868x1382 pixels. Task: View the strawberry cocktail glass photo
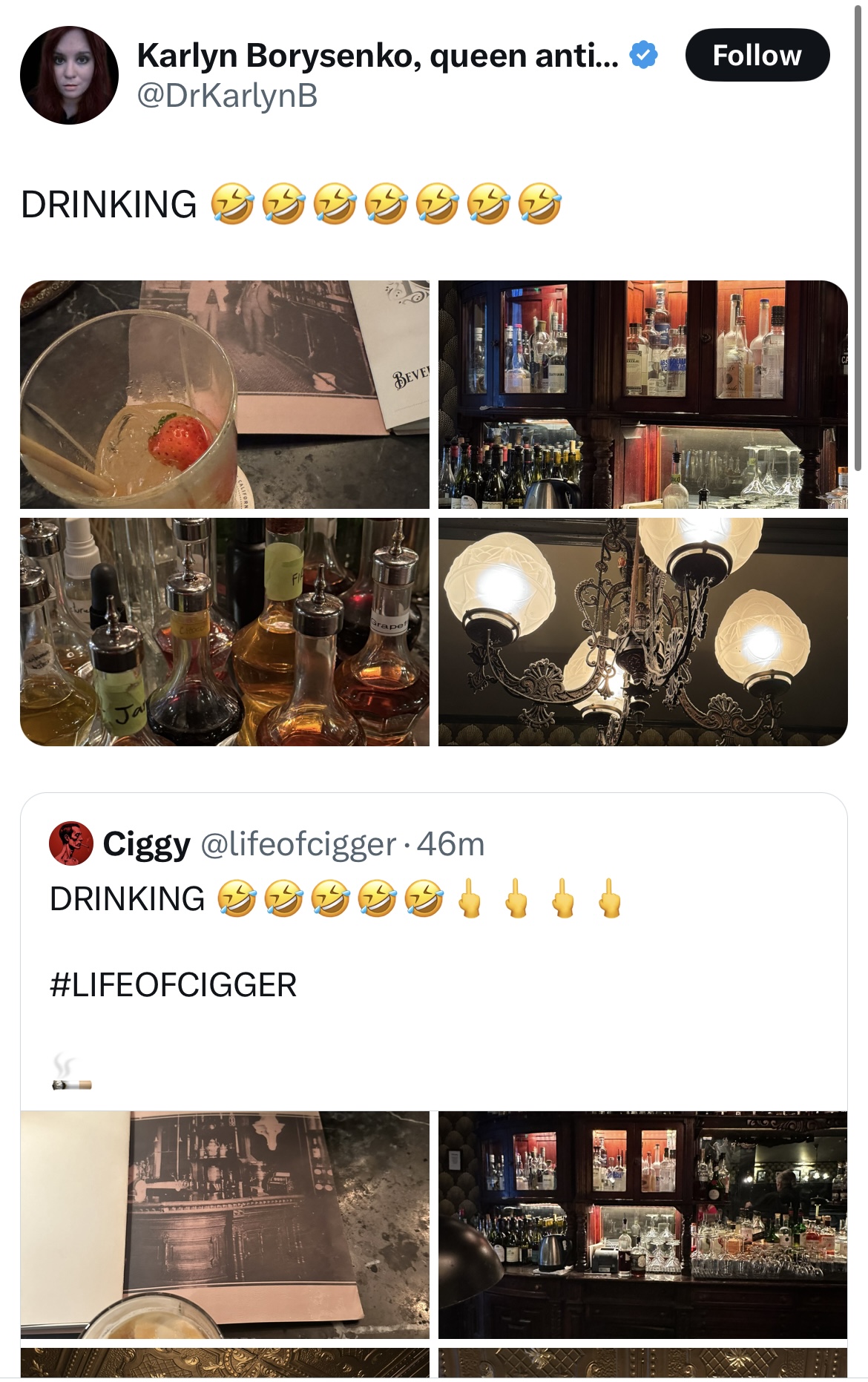[x=225, y=395]
